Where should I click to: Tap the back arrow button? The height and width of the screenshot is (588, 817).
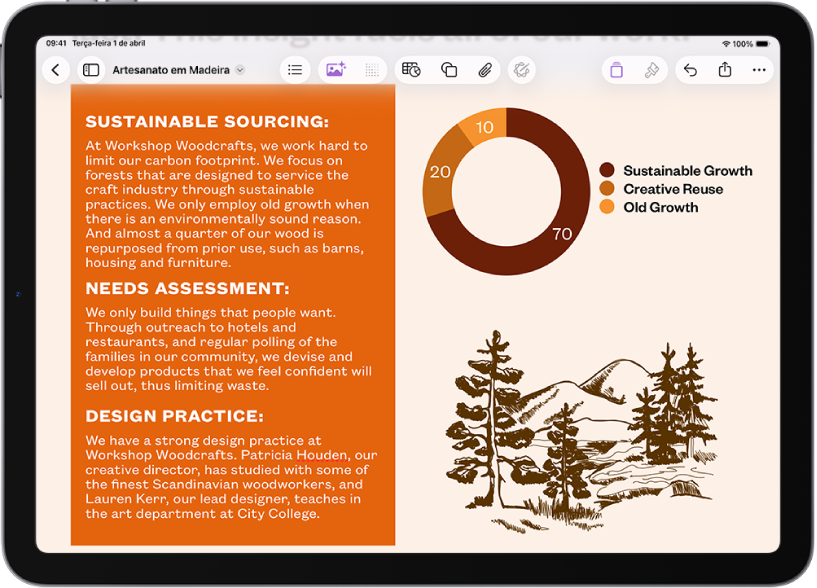point(56,70)
